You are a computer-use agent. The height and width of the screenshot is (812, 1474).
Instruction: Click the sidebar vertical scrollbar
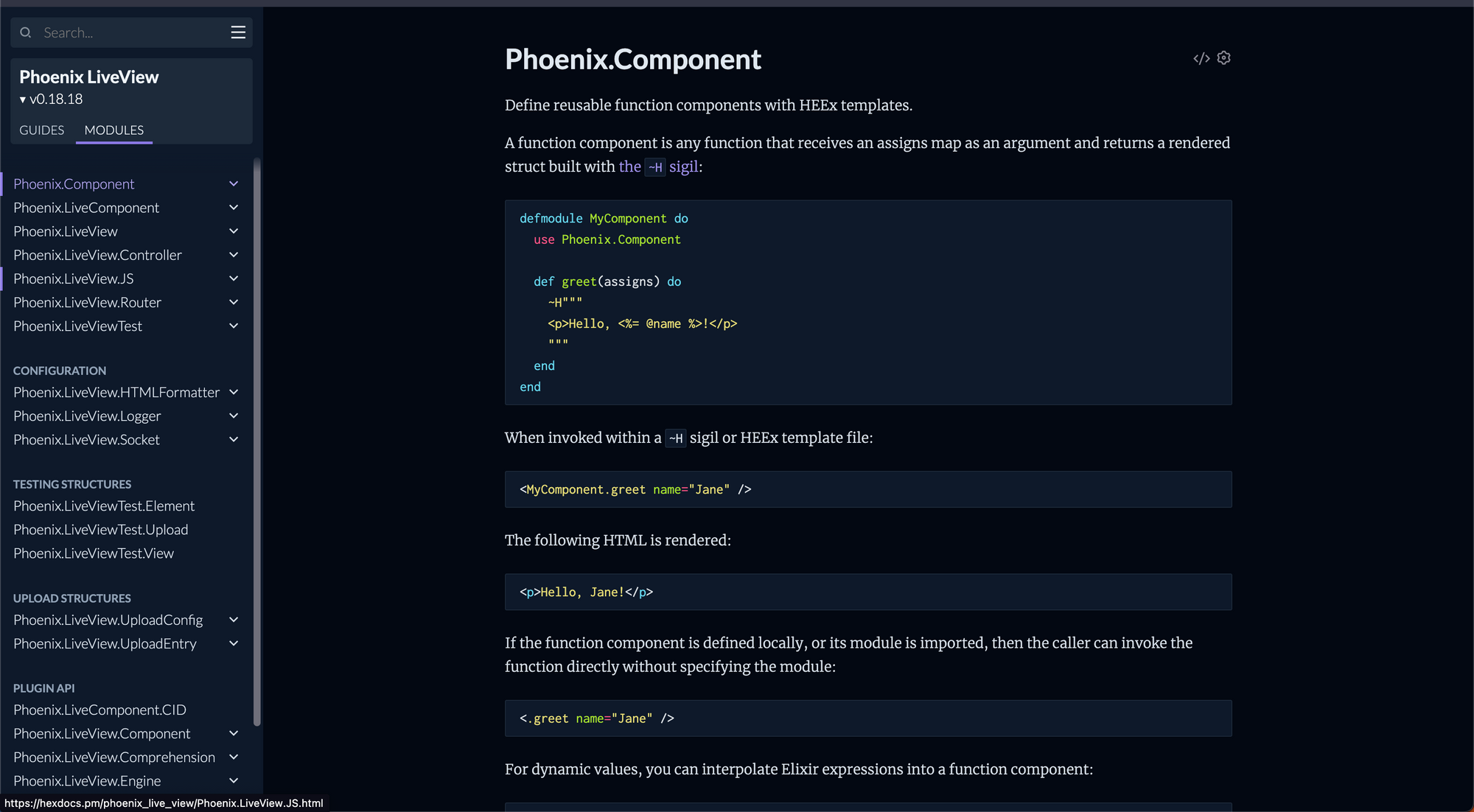click(256, 442)
